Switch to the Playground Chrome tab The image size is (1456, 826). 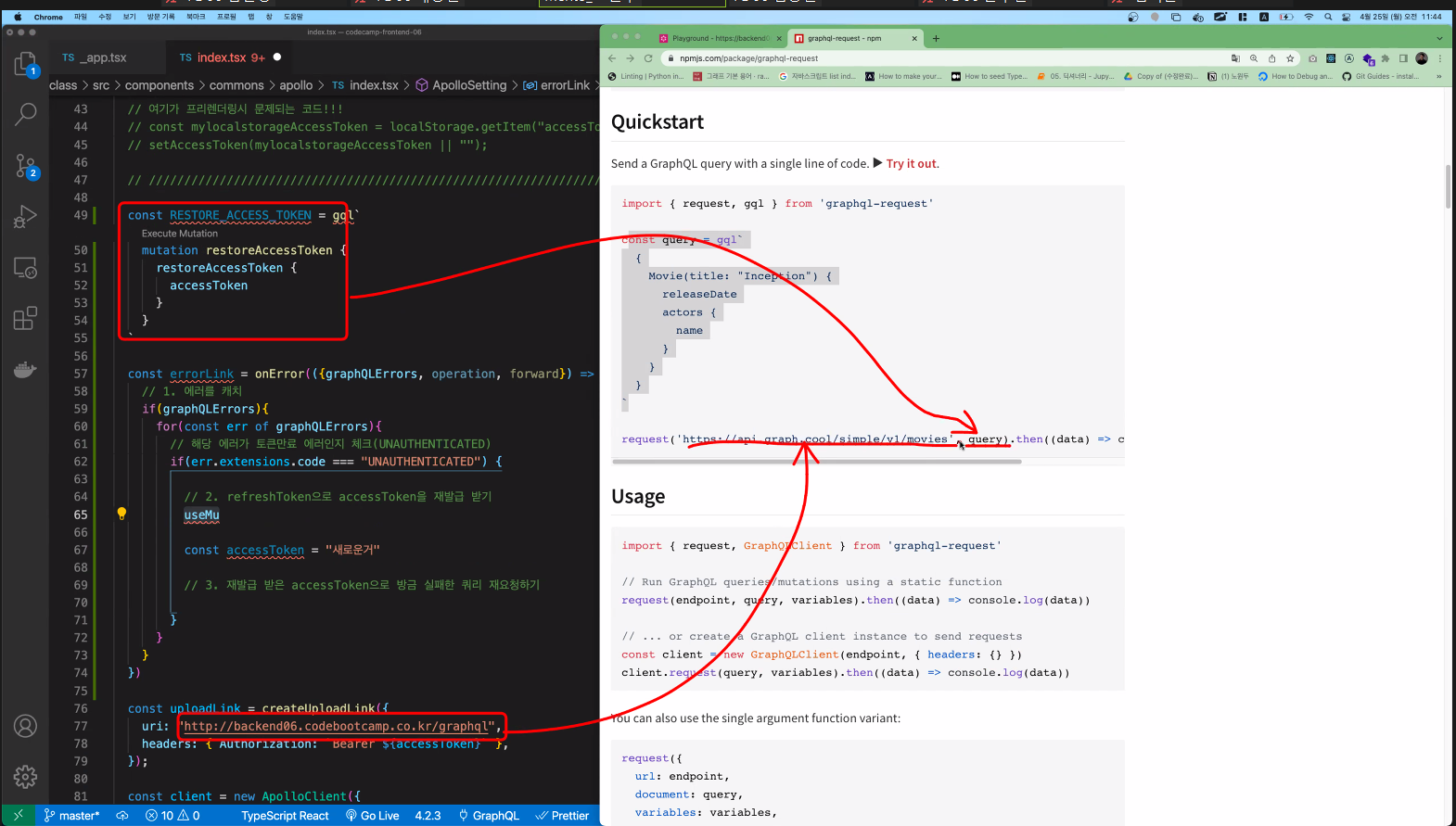click(720, 38)
